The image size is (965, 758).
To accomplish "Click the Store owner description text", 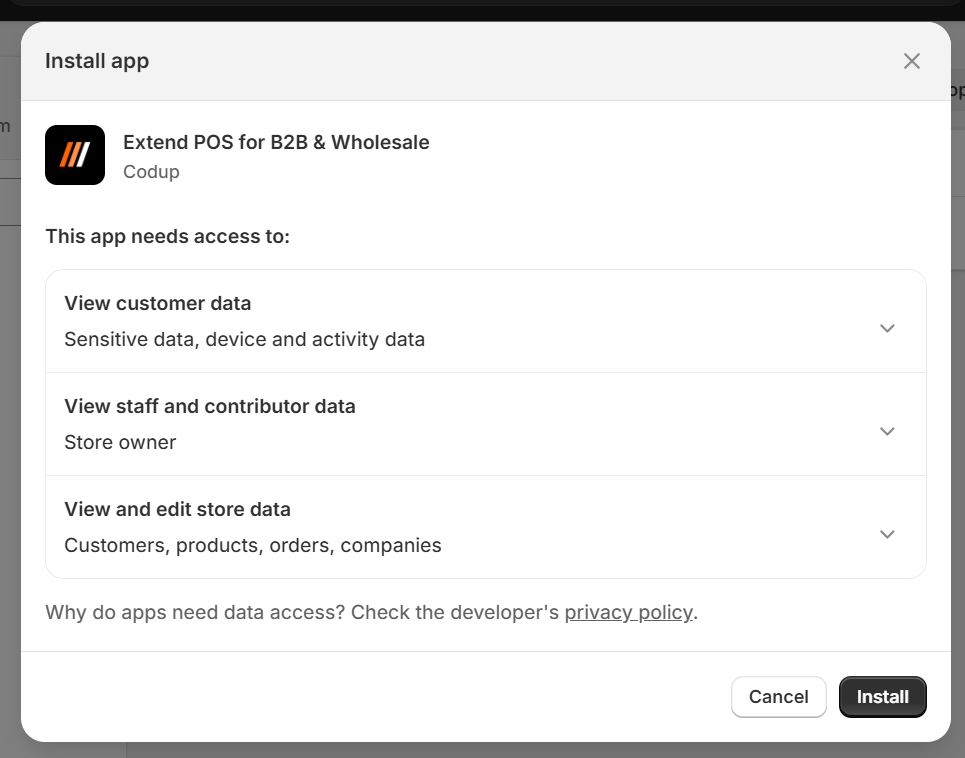I will pos(120,442).
